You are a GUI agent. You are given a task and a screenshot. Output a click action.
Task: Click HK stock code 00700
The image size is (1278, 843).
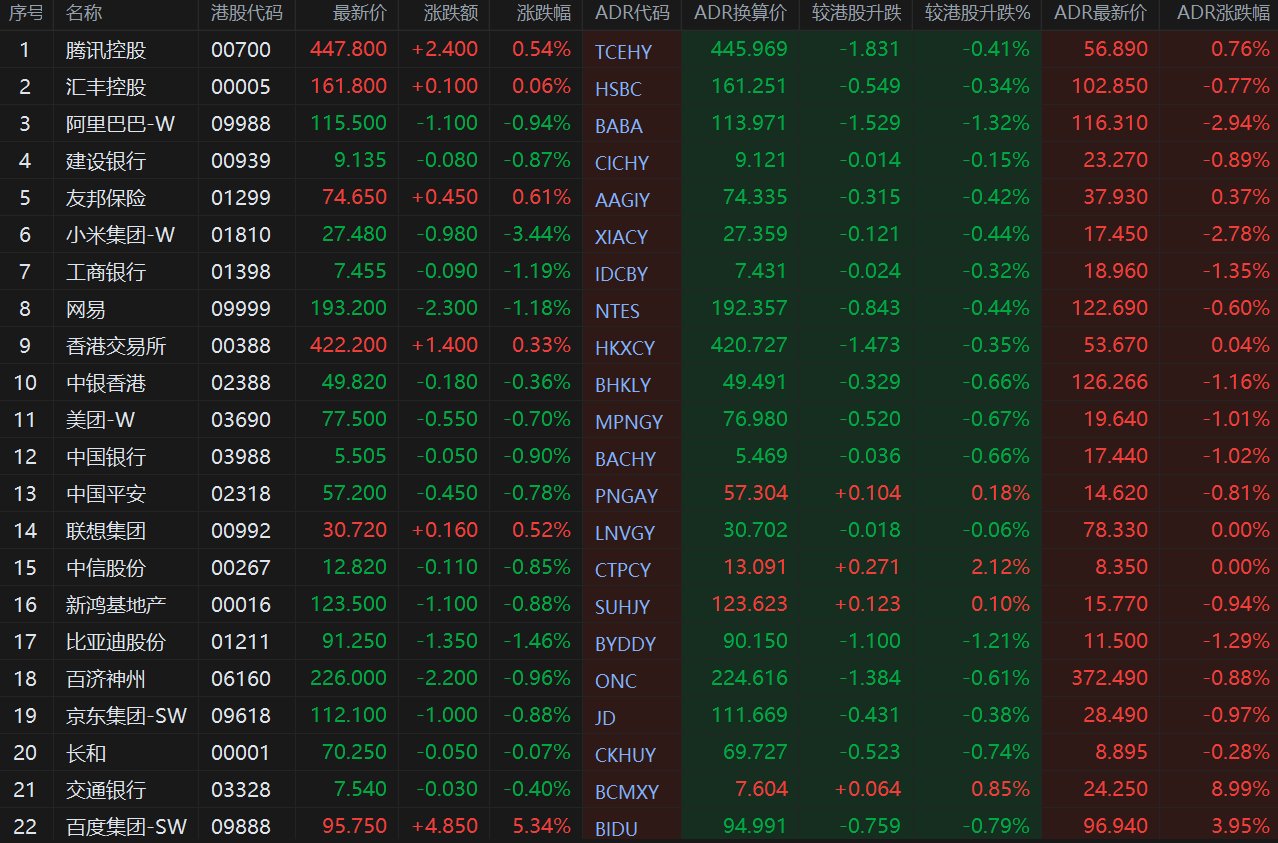[241, 50]
